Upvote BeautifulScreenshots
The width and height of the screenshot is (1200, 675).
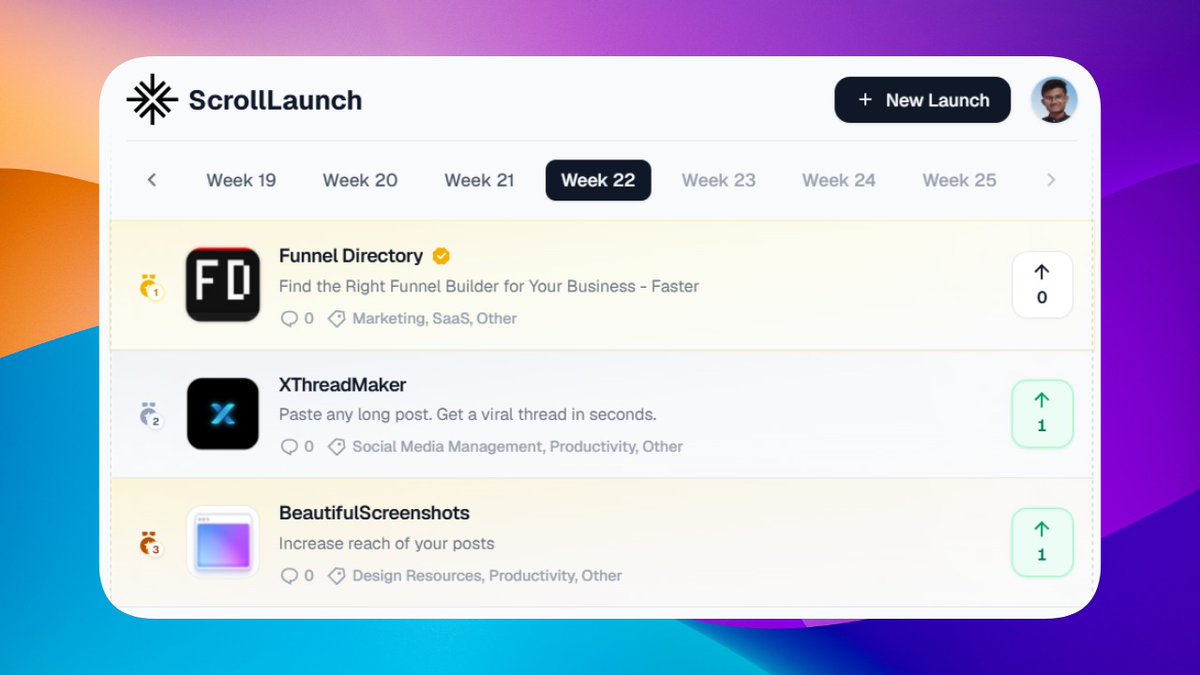coord(1042,542)
